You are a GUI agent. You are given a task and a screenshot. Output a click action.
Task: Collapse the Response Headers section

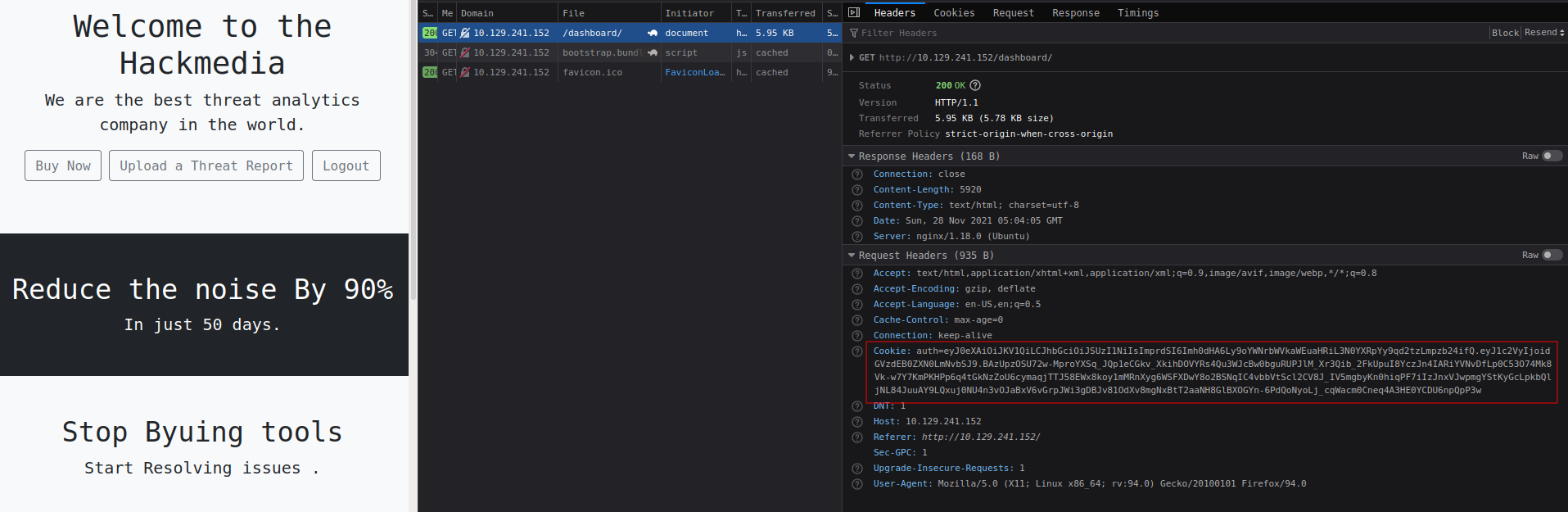852,156
